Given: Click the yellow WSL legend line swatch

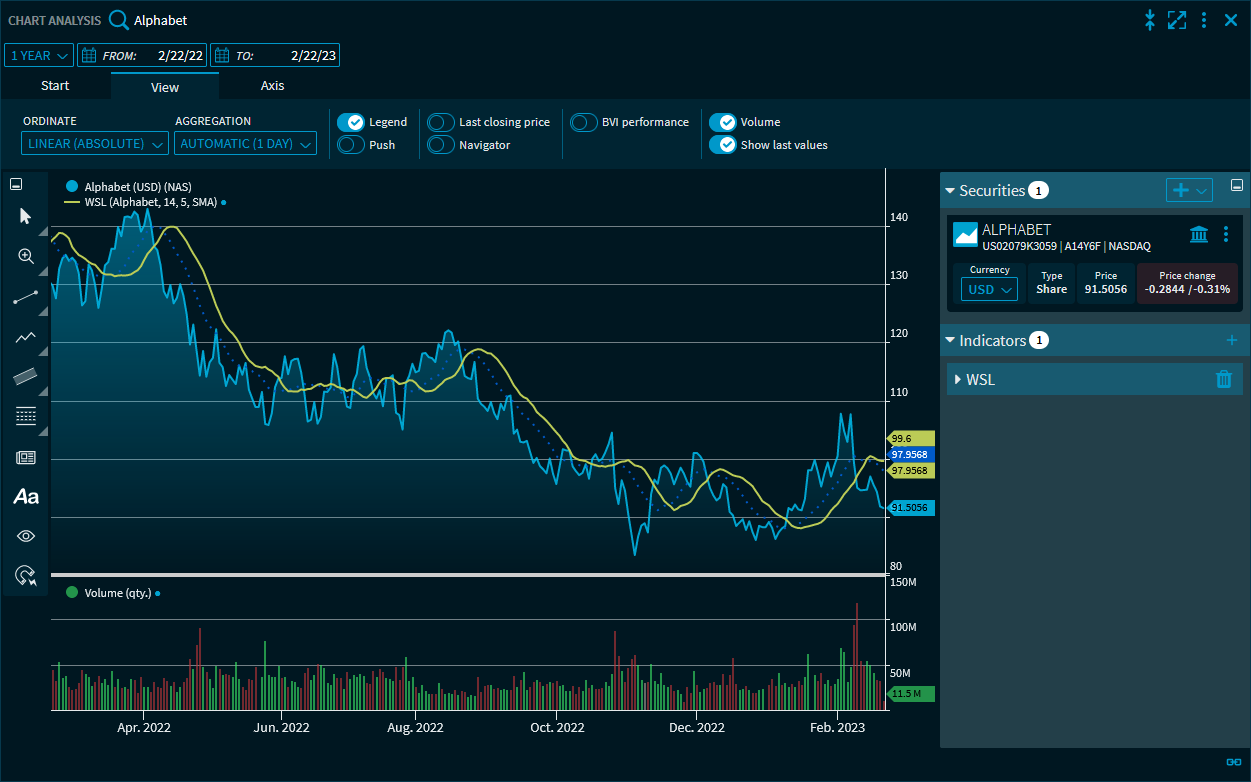Looking at the screenshot, I should [x=71, y=202].
